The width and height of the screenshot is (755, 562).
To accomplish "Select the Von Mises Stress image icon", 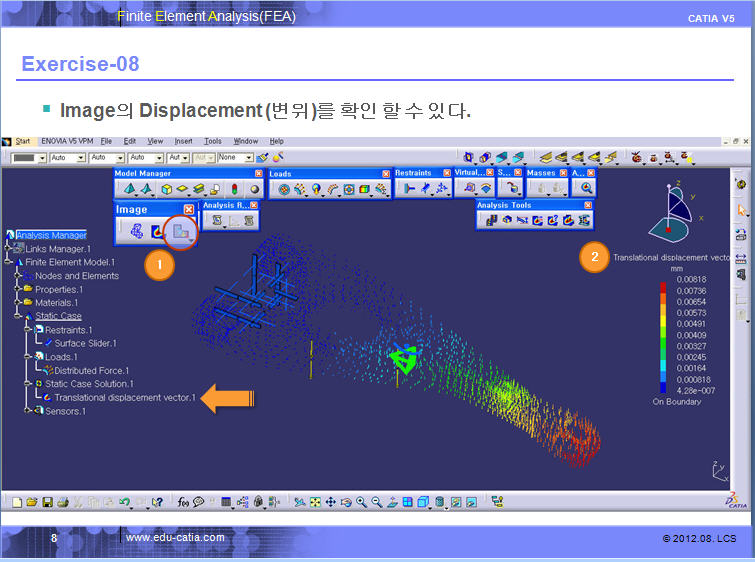I will tap(157, 231).
